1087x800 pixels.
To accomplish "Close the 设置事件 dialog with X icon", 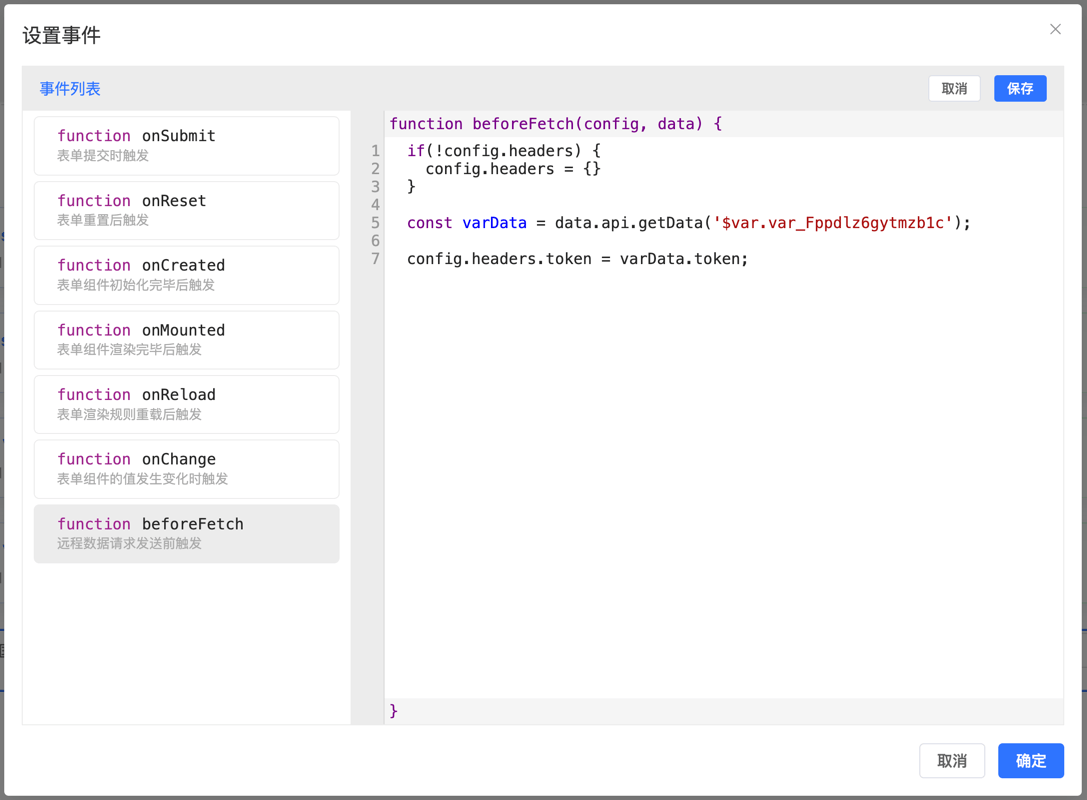I will click(1055, 29).
